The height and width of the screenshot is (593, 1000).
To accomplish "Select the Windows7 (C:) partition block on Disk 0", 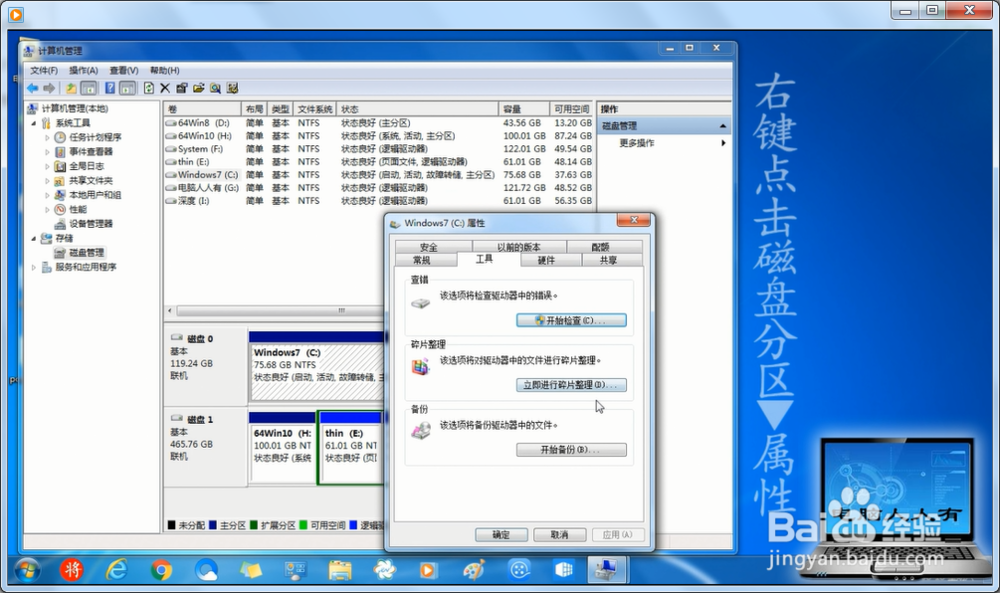I will [317, 365].
